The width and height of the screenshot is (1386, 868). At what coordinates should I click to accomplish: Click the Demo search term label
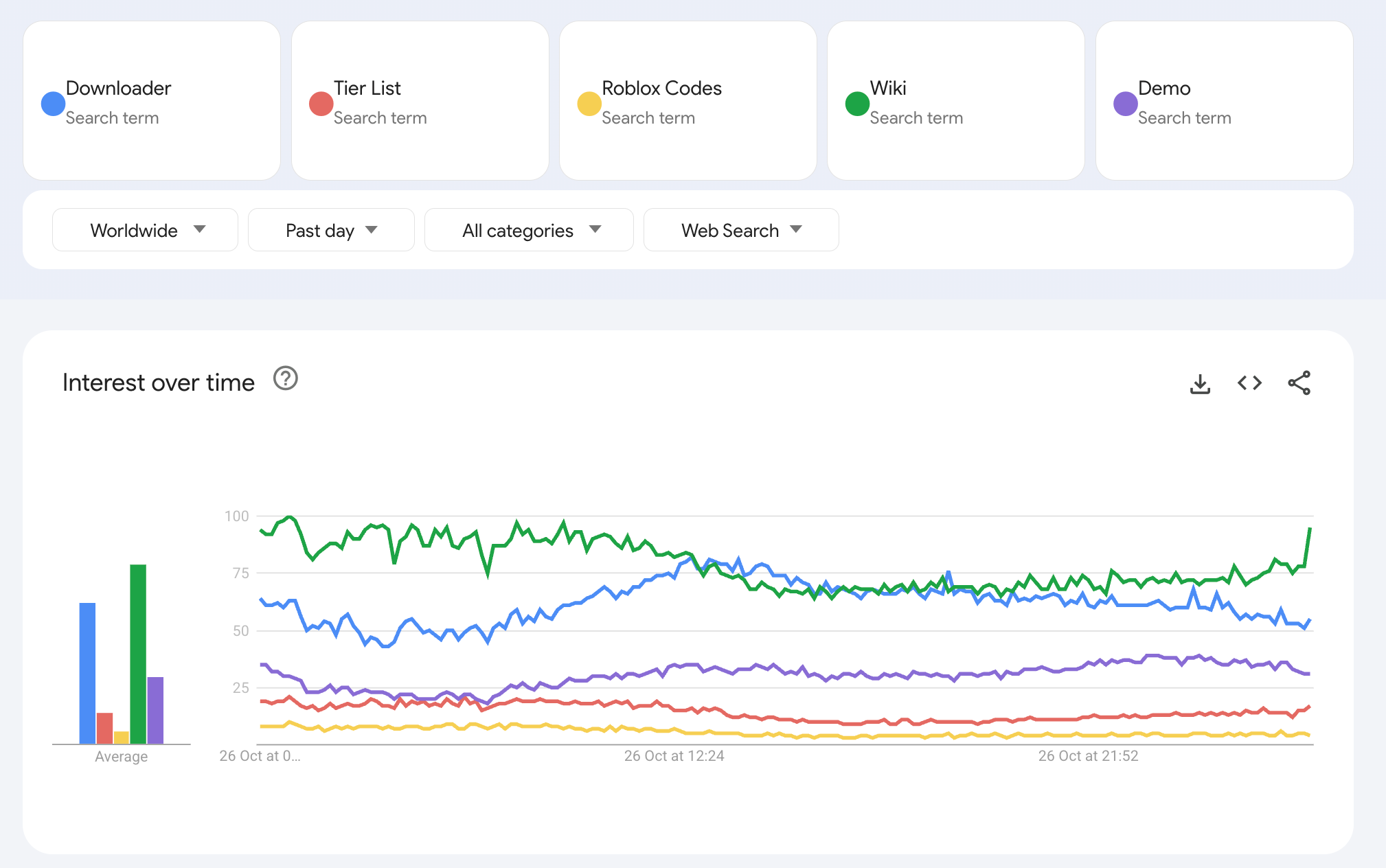tap(1164, 89)
